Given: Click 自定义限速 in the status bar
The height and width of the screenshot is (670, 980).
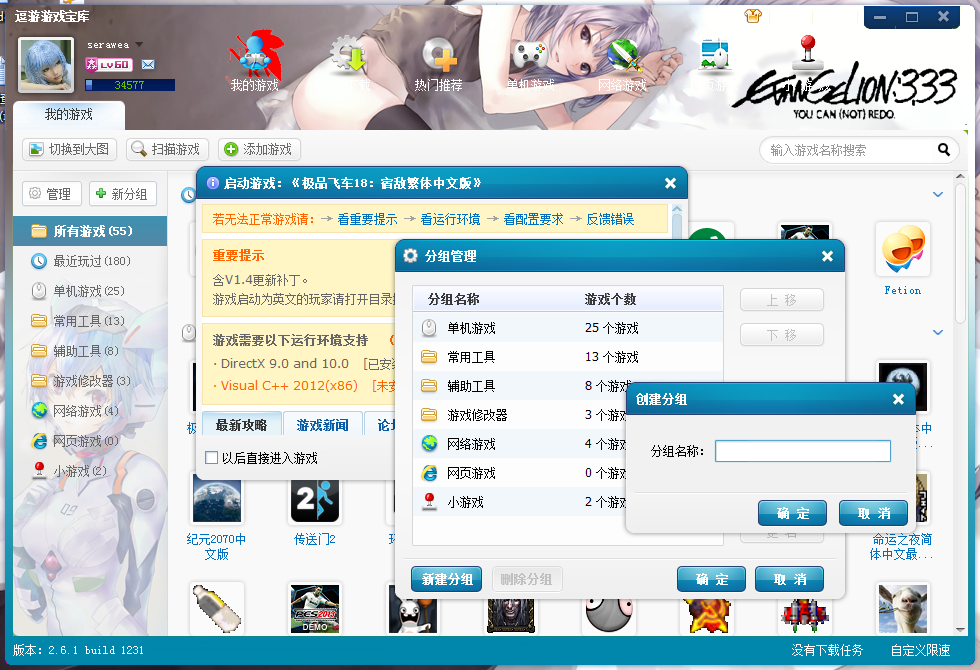Looking at the screenshot, I should 920,651.
